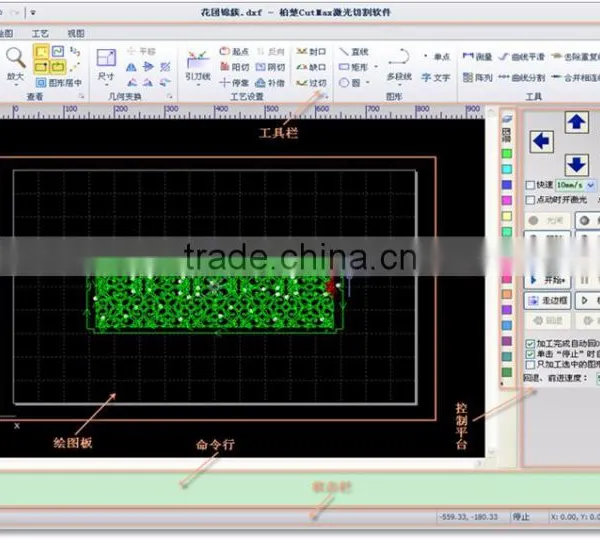Open the 工艺 ribbon tab
This screenshot has height=539, width=600.
tap(40, 34)
